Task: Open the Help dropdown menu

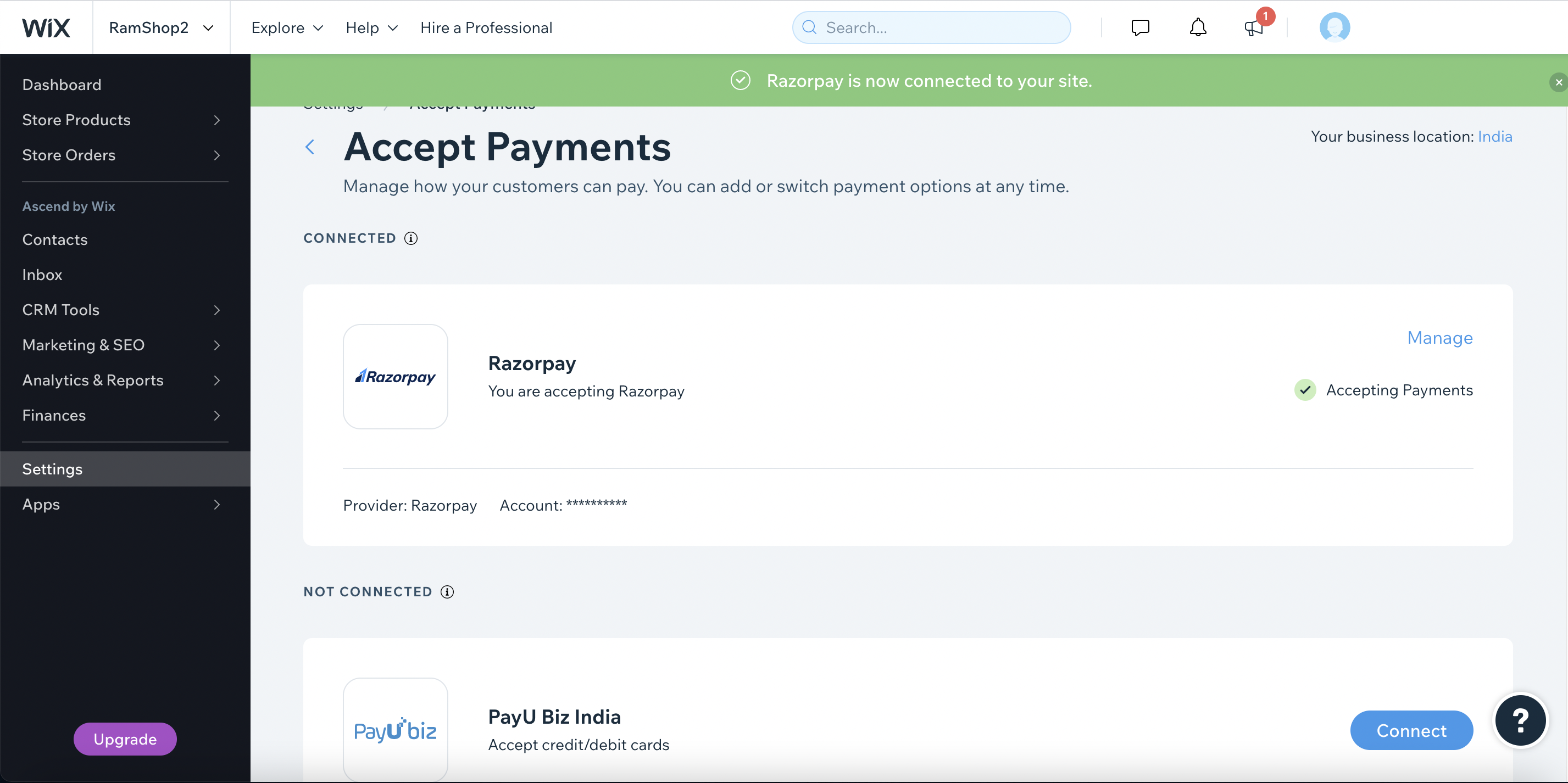Action: pos(371,28)
